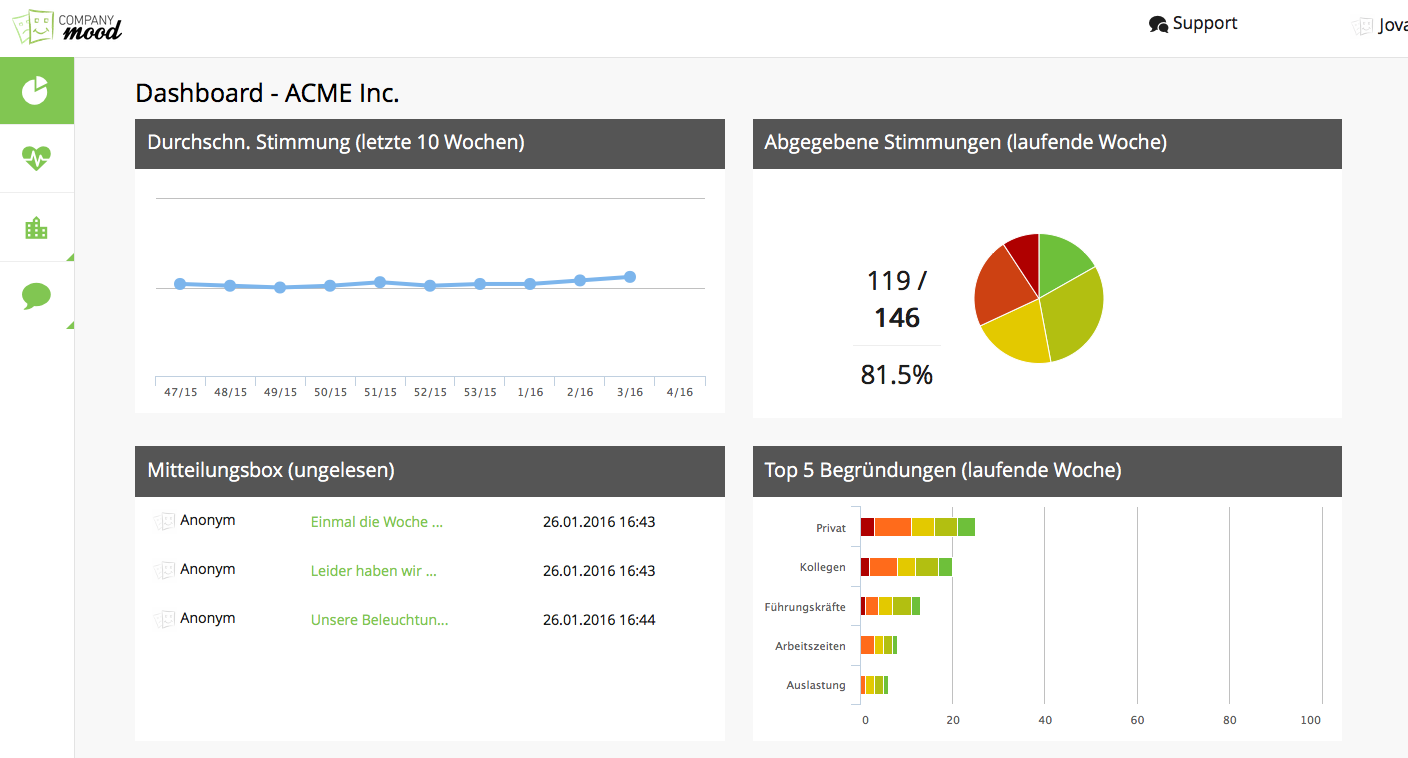This screenshot has width=1408, height=758.
Task: Click the Kollegen bar in reasons chart
Action: click(906, 567)
